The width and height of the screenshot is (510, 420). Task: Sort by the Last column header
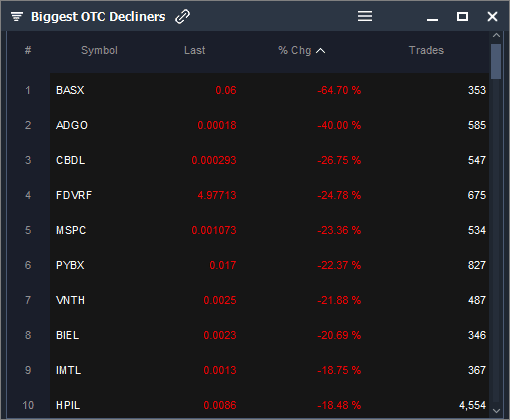(195, 50)
